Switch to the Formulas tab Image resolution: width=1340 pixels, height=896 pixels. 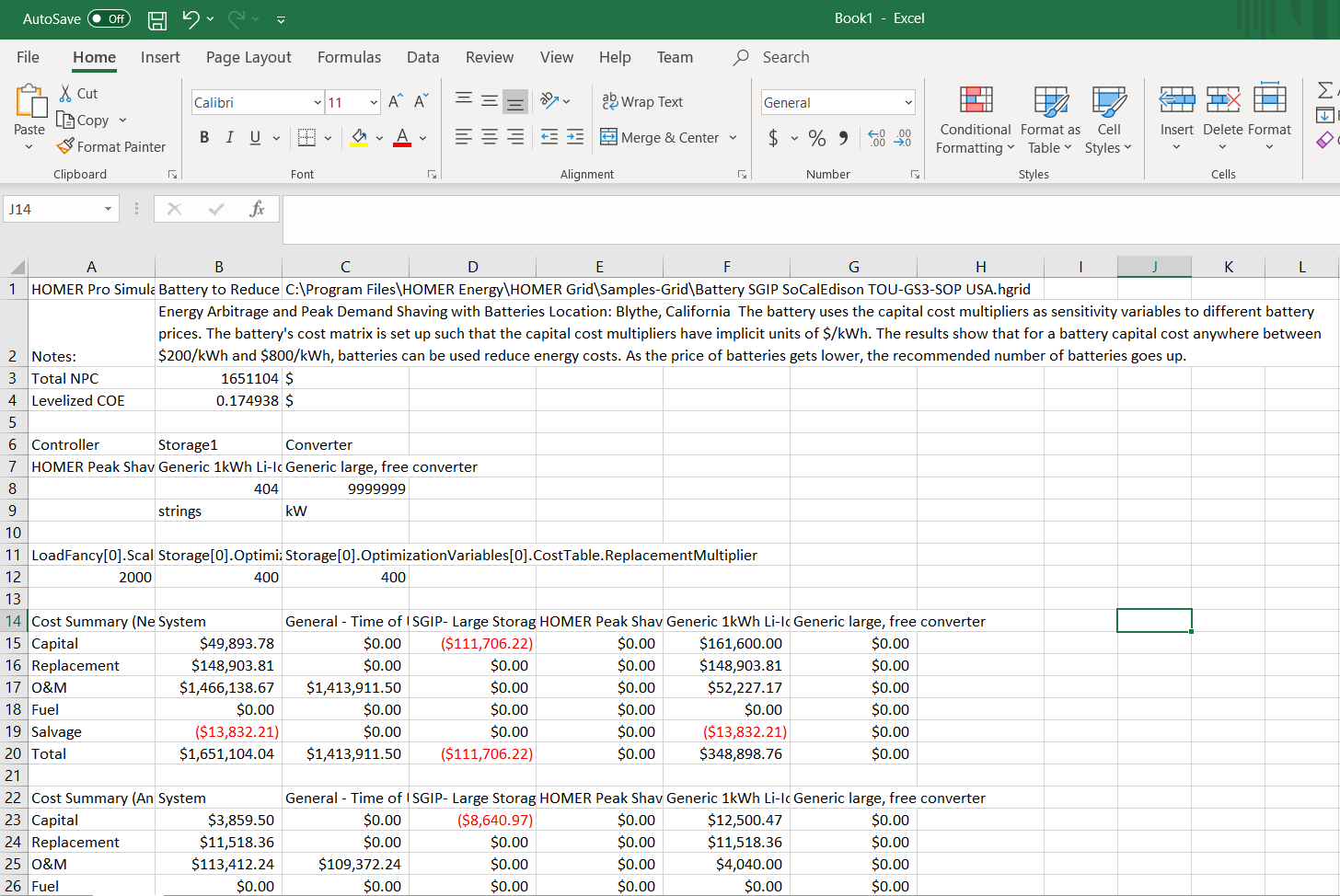(x=349, y=57)
